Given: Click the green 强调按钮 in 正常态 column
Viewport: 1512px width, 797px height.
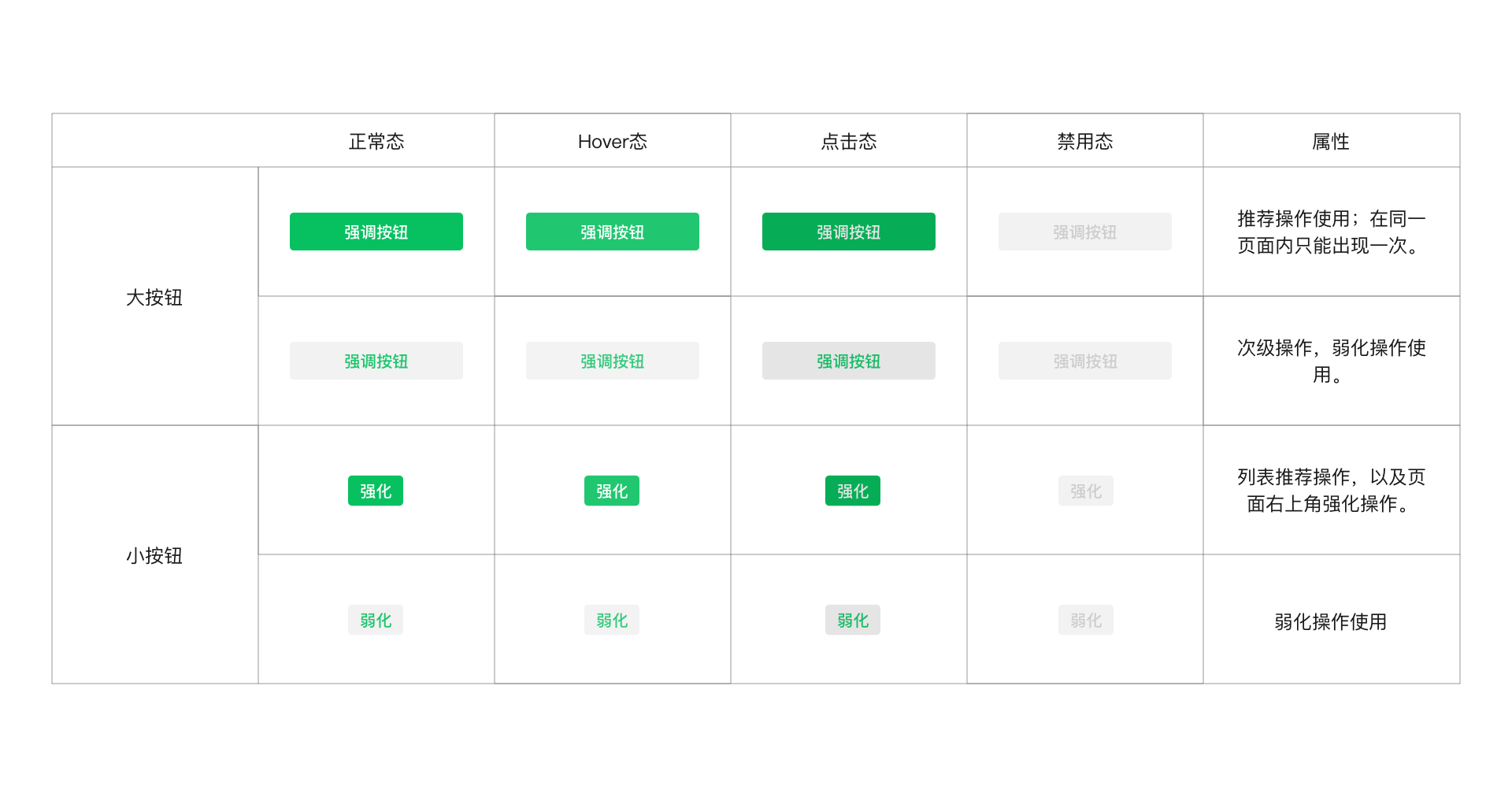Looking at the screenshot, I should 376,232.
